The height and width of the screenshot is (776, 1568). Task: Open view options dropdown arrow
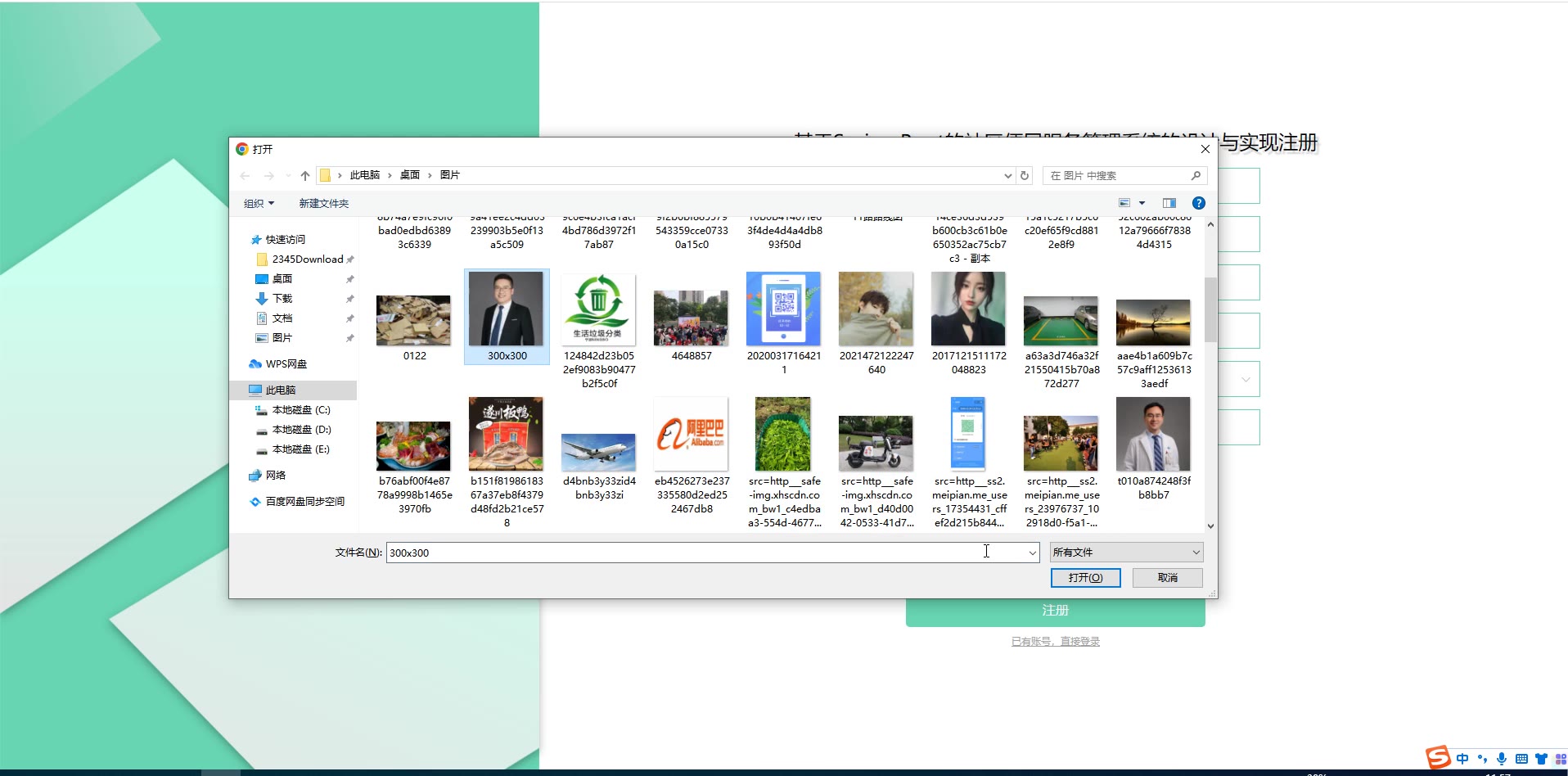(x=1142, y=203)
